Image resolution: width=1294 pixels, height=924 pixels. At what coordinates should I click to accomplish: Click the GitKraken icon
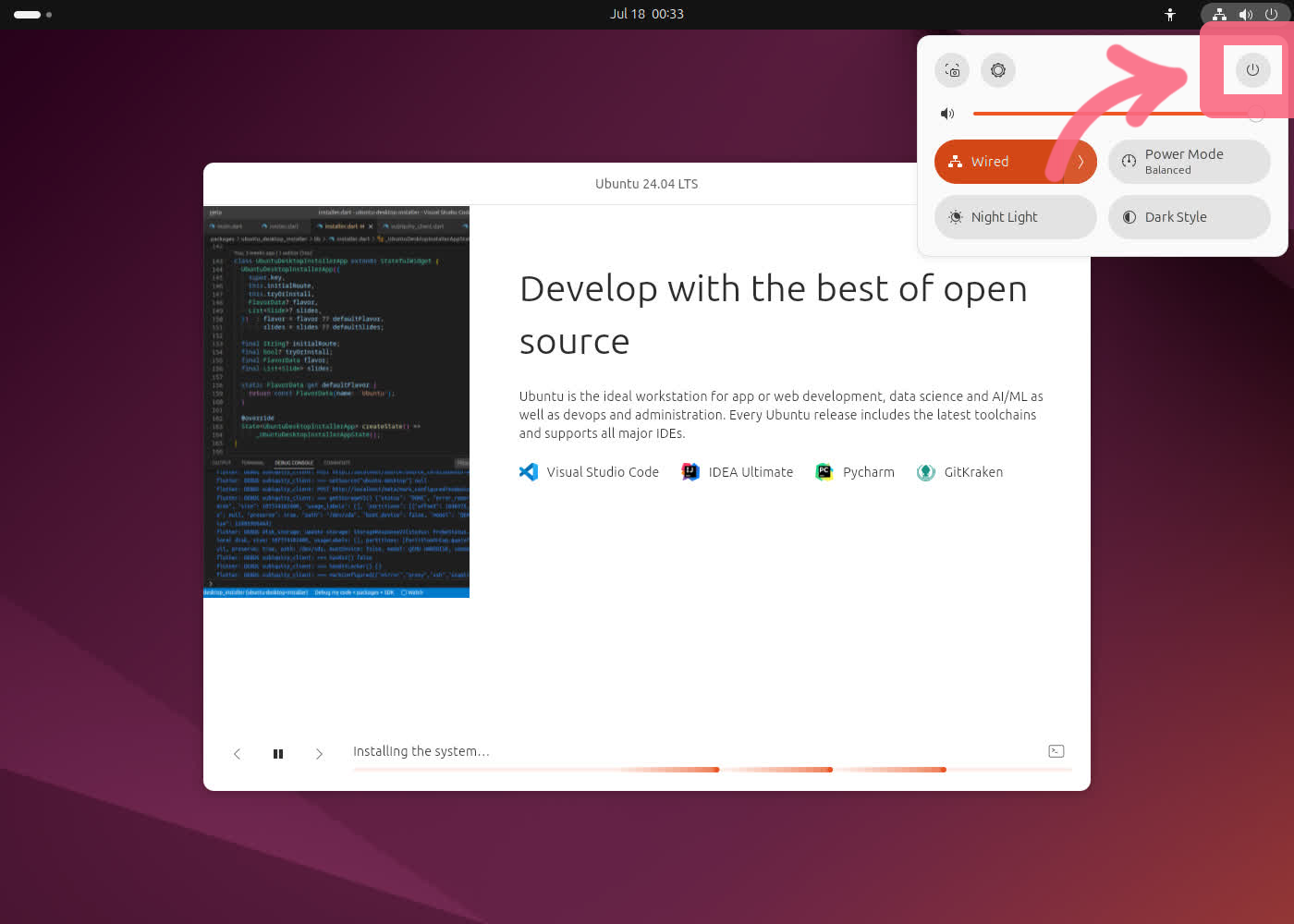(x=925, y=472)
